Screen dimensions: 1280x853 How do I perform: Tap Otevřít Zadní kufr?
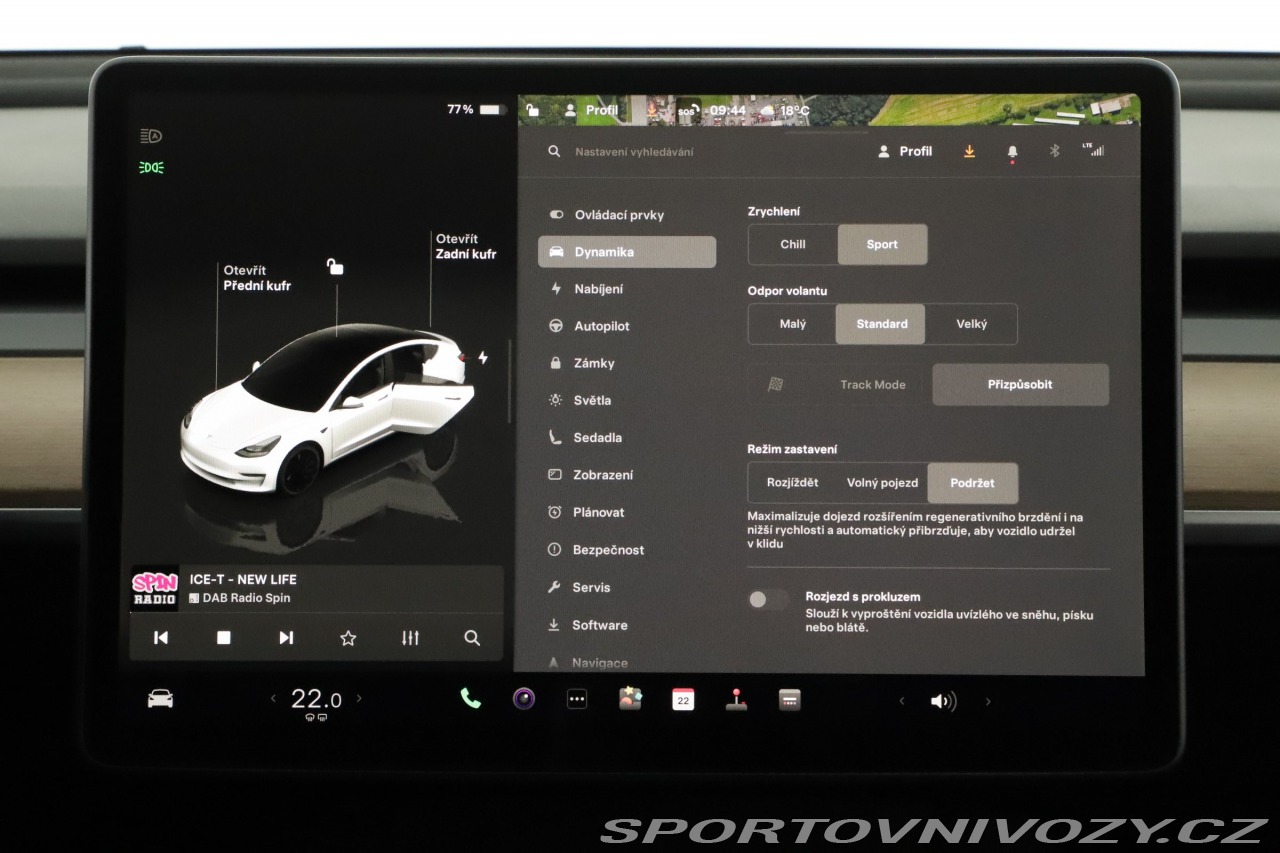(466, 246)
